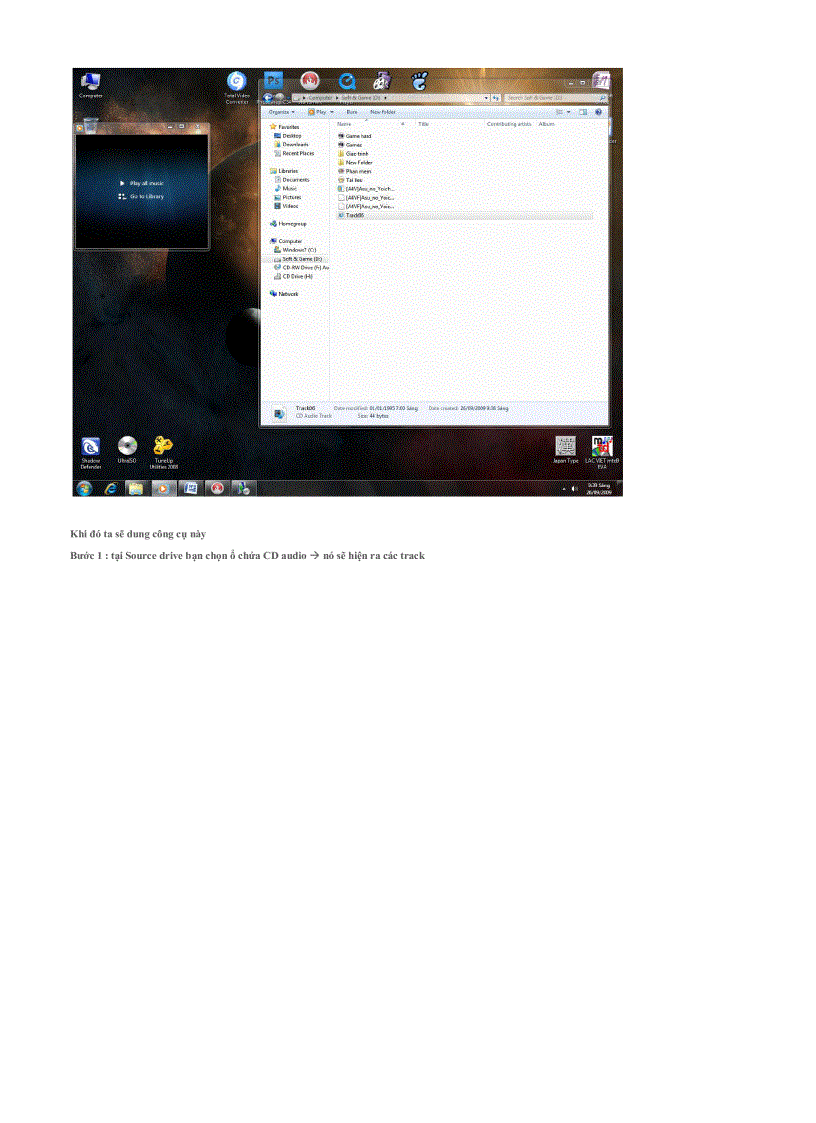The image size is (816, 1123).
Task: Open the address bar history dropdown
Action: coord(486,98)
